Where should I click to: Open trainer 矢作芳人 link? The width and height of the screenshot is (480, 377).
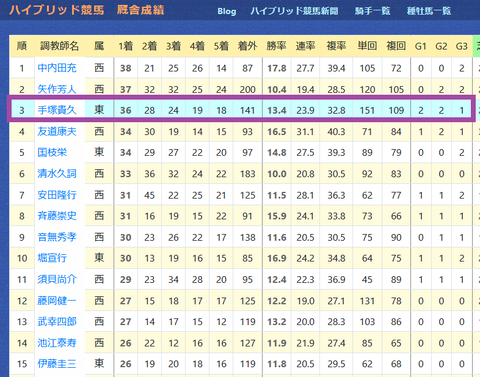[x=57, y=89]
